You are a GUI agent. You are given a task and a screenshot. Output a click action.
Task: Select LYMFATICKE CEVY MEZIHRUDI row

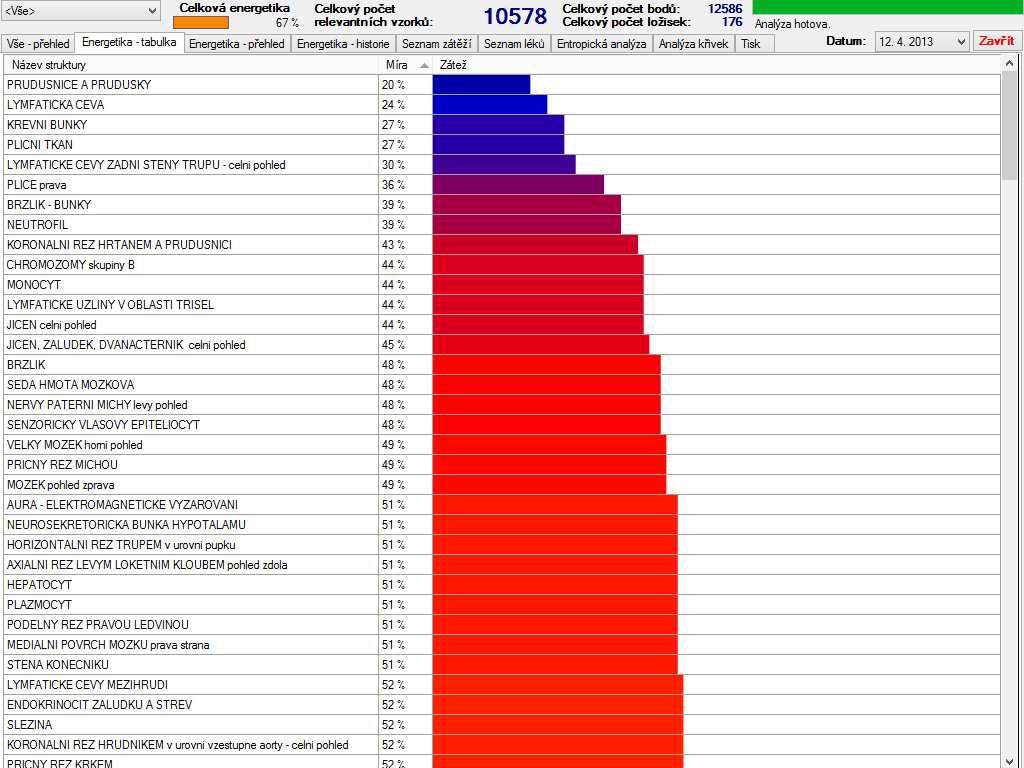click(x=502, y=684)
